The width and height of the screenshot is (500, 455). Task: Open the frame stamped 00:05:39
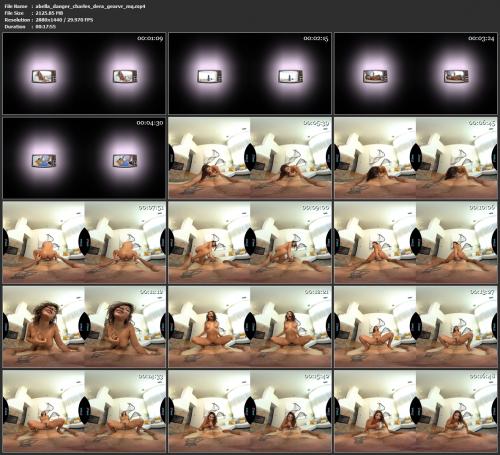coord(250,158)
